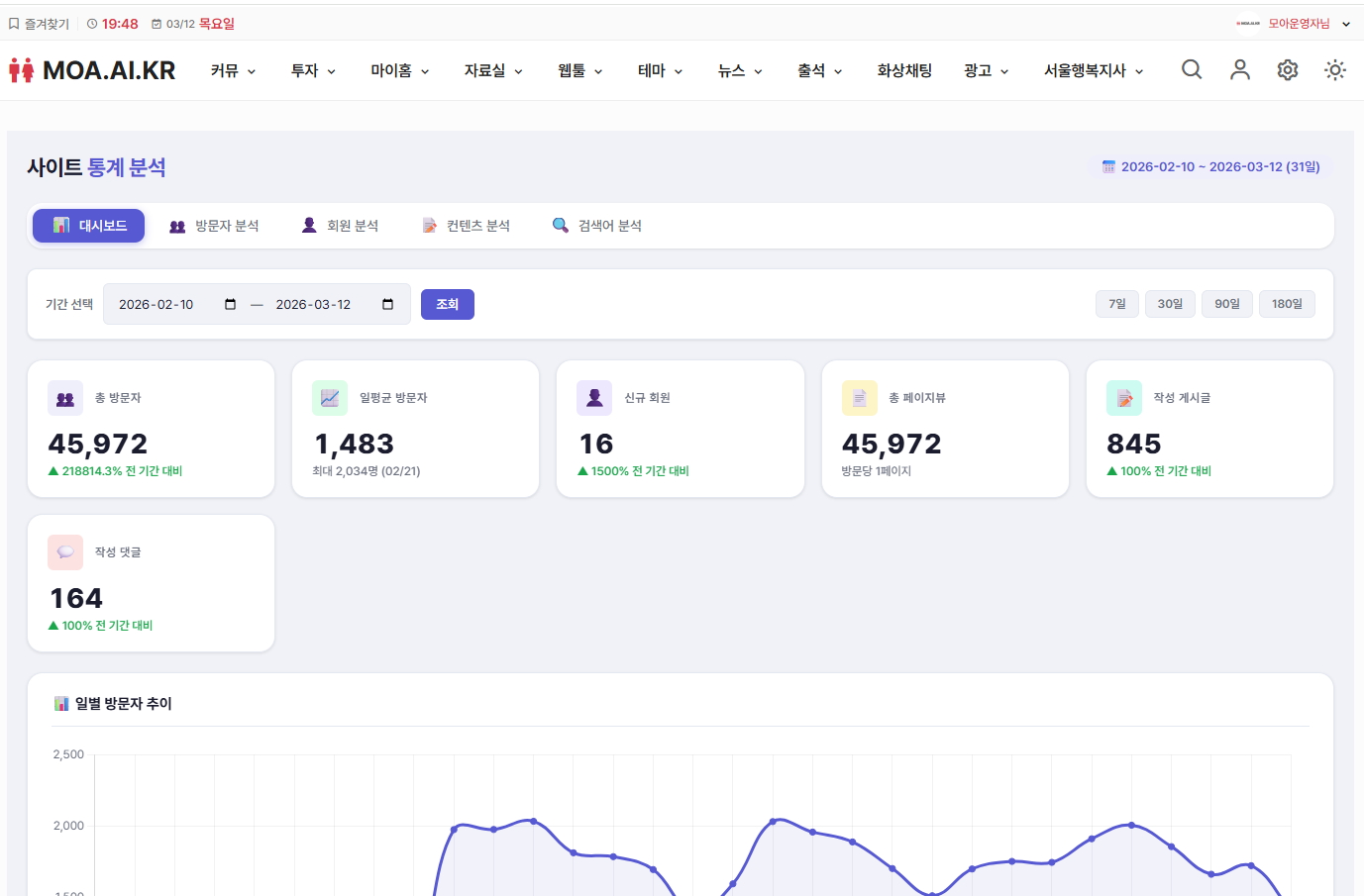
Task: Click the 화상채팅 menu link
Action: (903, 71)
